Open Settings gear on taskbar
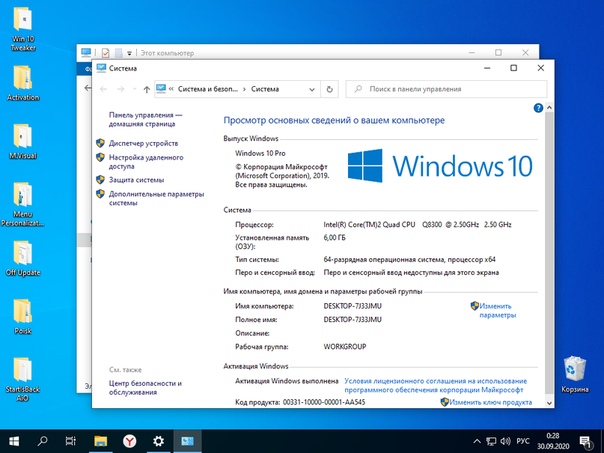 (x=158, y=441)
